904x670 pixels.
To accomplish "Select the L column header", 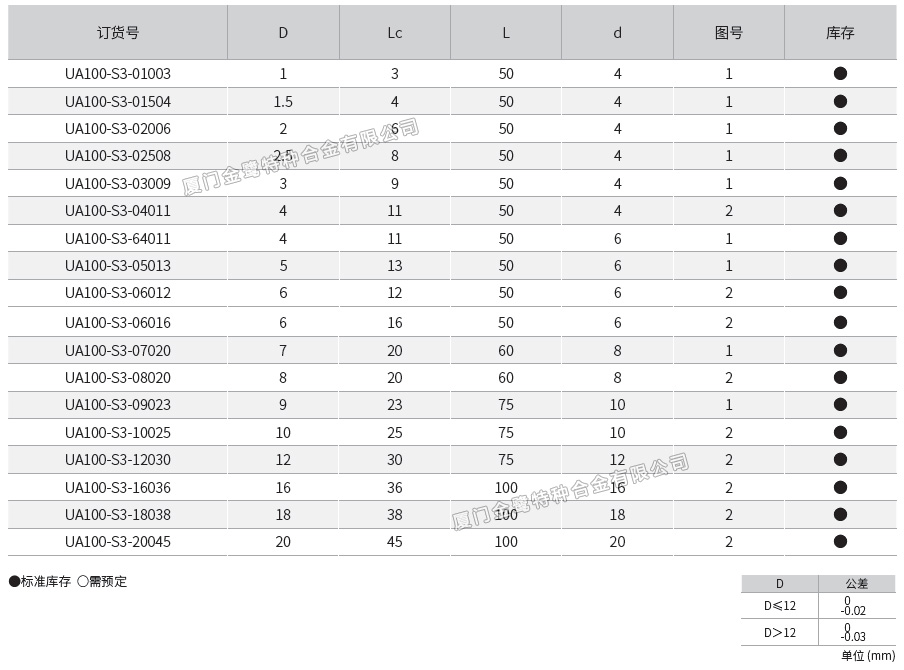I will pos(506,33).
